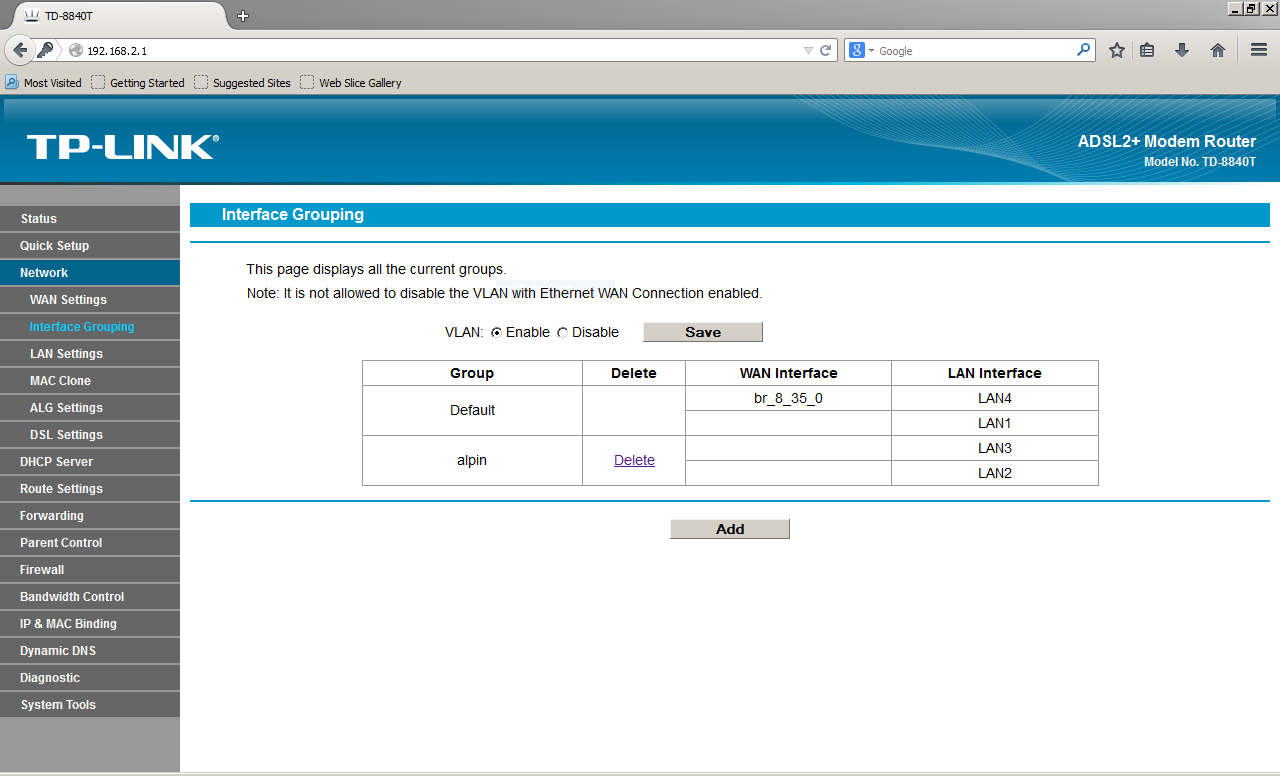Image resolution: width=1280 pixels, height=776 pixels.
Task: Open the Firefox hamburger menu
Action: coord(1259,50)
